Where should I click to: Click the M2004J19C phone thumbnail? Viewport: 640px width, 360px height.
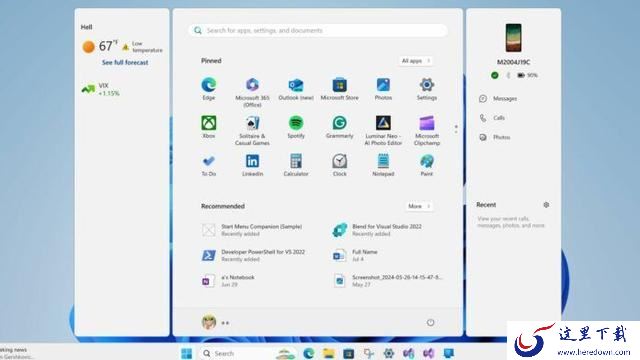coord(513,38)
